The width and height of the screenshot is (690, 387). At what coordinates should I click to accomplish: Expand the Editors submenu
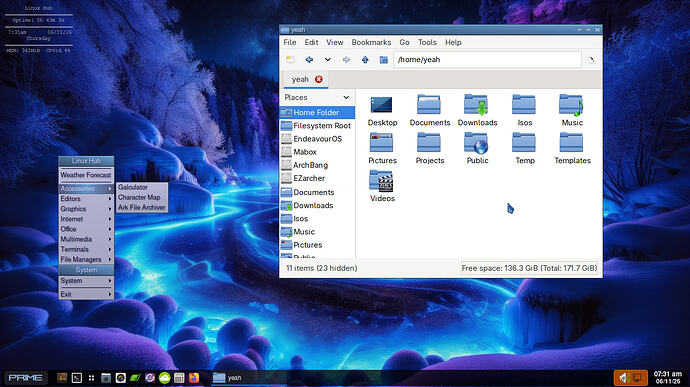pos(86,199)
